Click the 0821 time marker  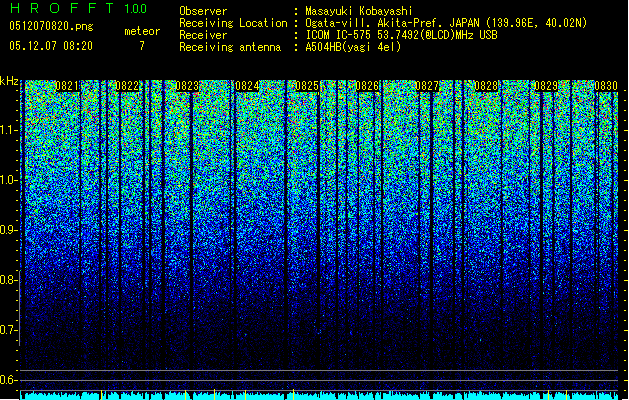coord(67,86)
